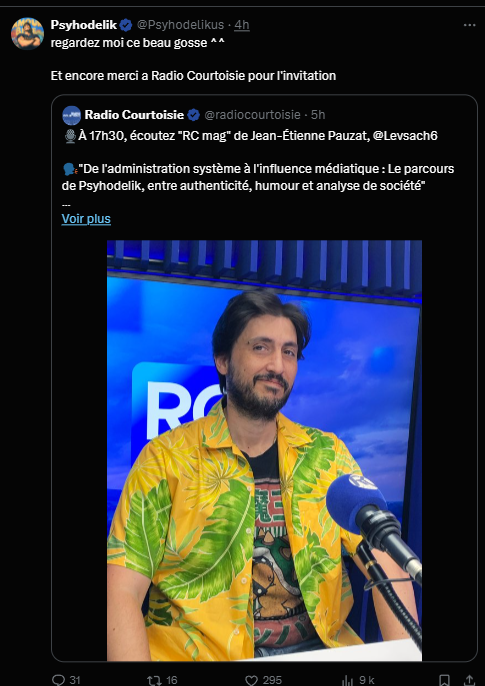
Task: Click Psyhodelik's blue verified badge
Action: 126,25
